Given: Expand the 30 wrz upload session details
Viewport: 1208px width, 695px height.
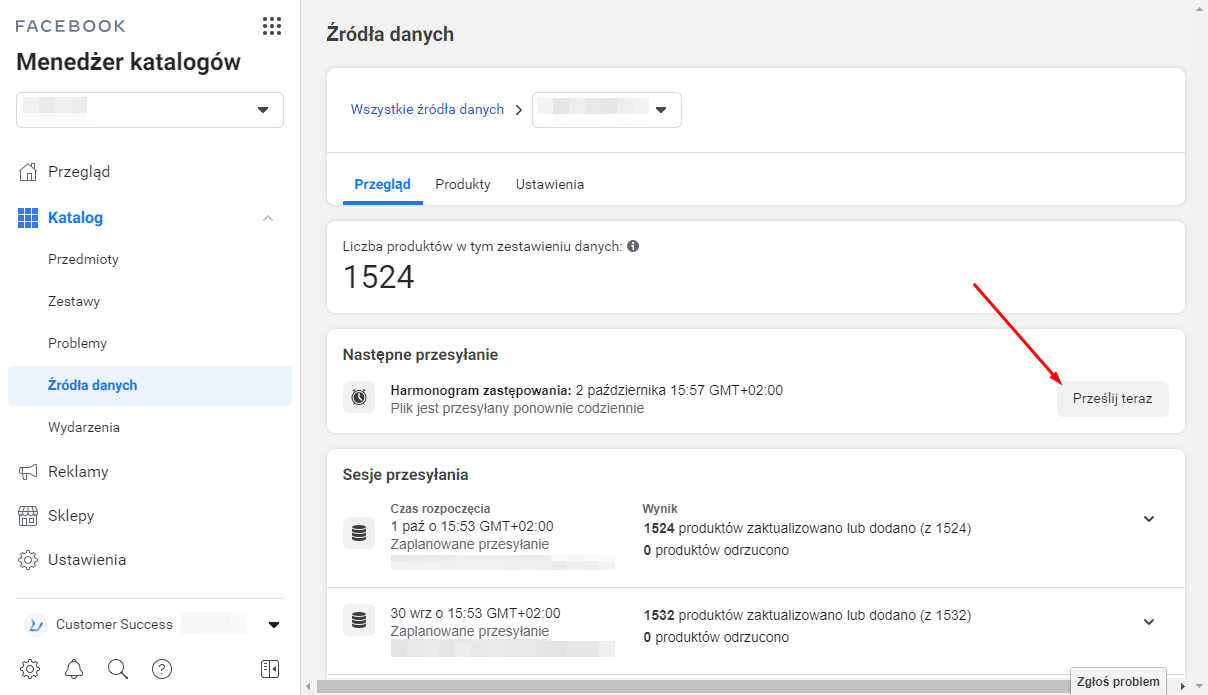Looking at the screenshot, I should [x=1149, y=622].
